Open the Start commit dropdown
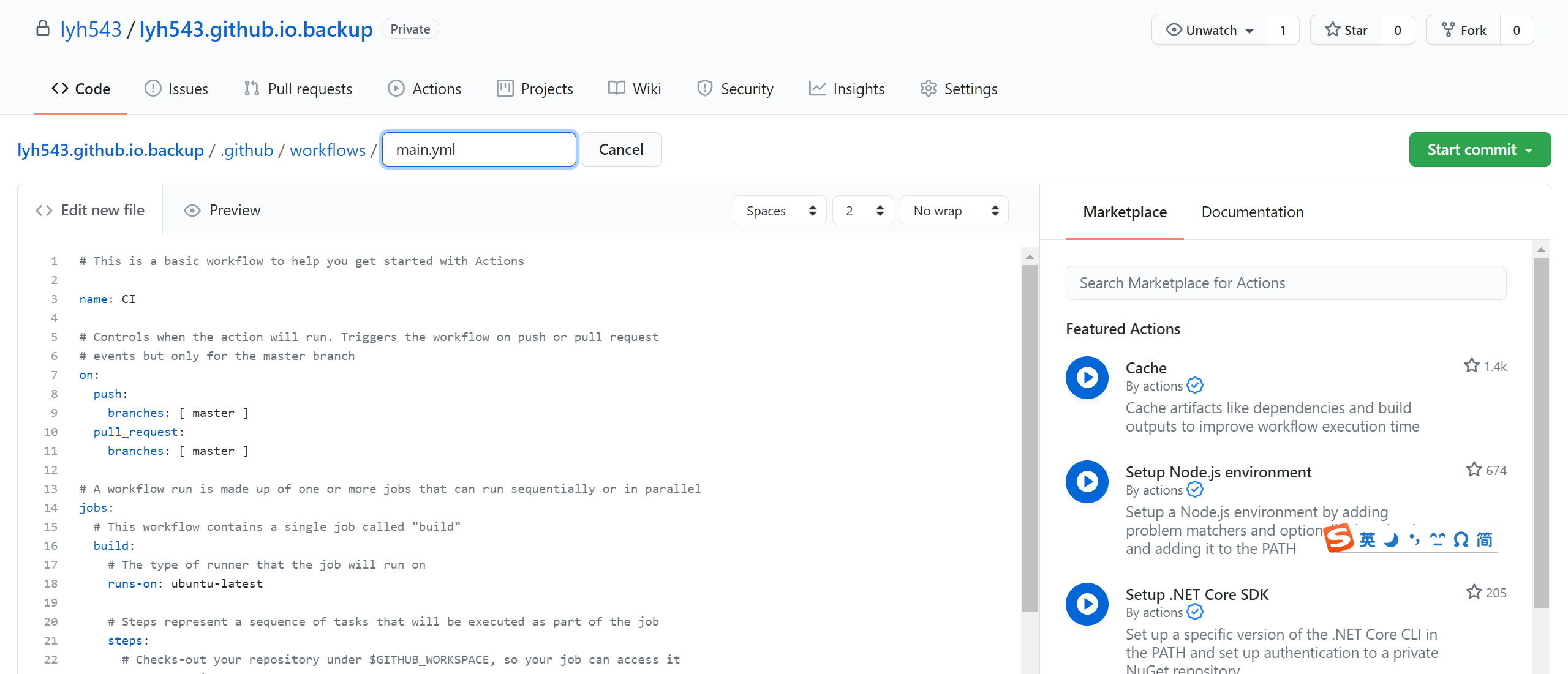This screenshot has height=674, width=1568. pos(1480,149)
